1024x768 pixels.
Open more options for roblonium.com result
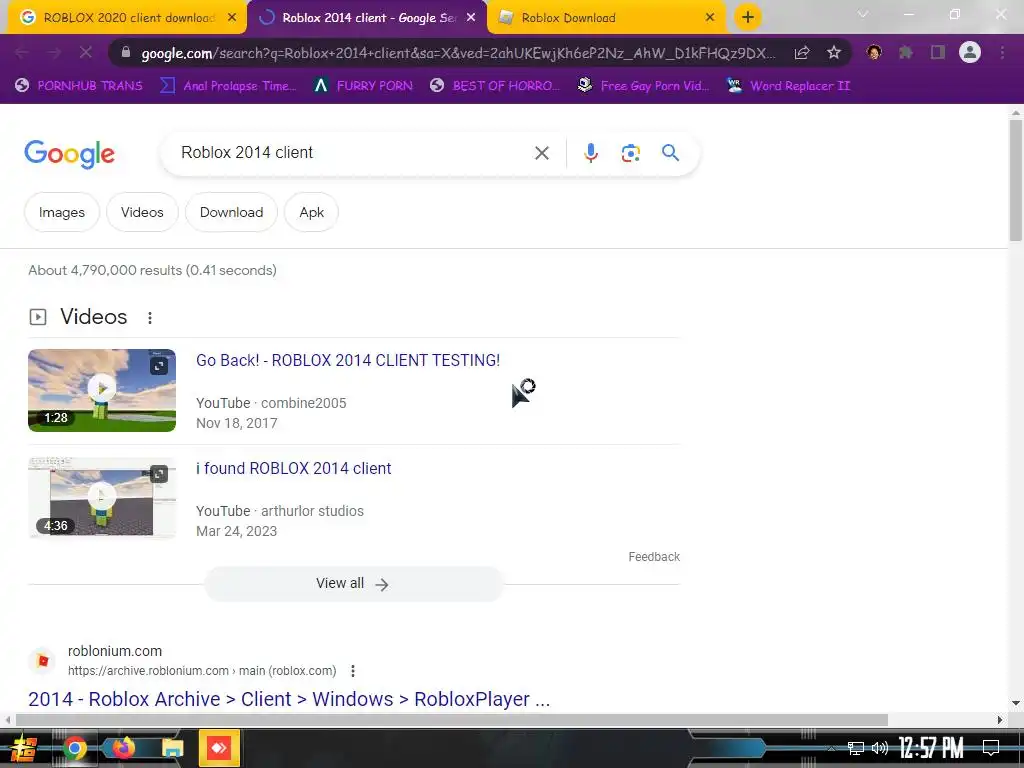click(x=353, y=671)
